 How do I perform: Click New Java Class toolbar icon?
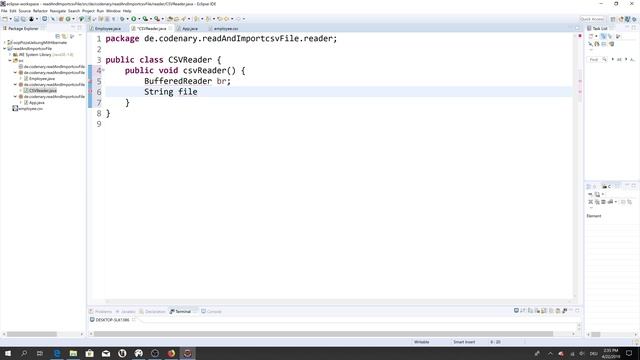[x=68, y=19]
